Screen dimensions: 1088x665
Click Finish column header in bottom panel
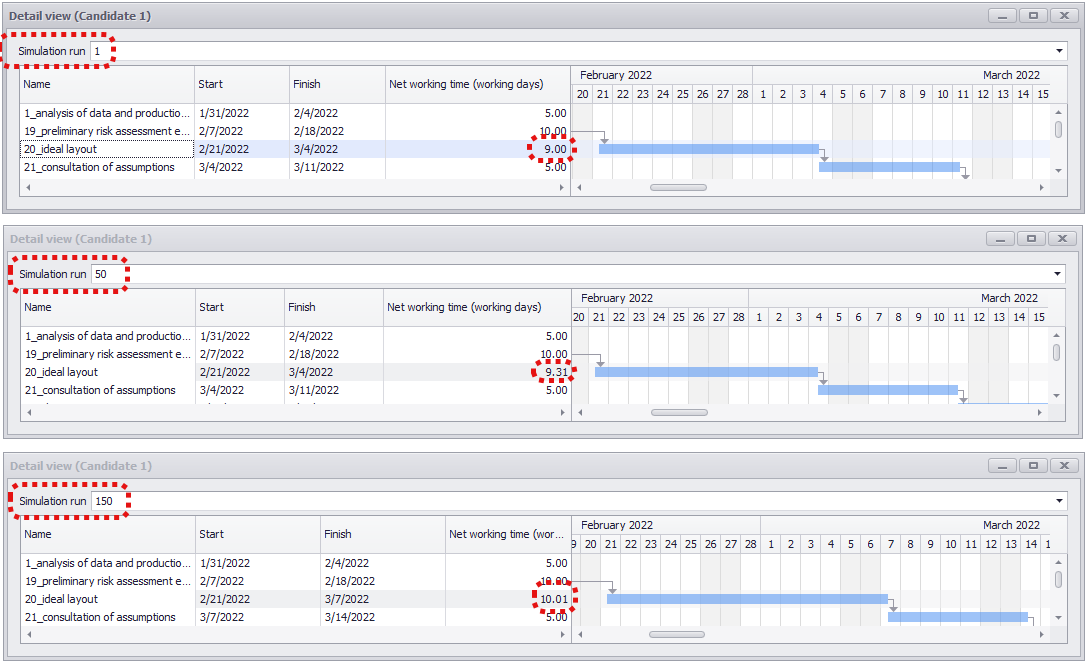(382, 535)
